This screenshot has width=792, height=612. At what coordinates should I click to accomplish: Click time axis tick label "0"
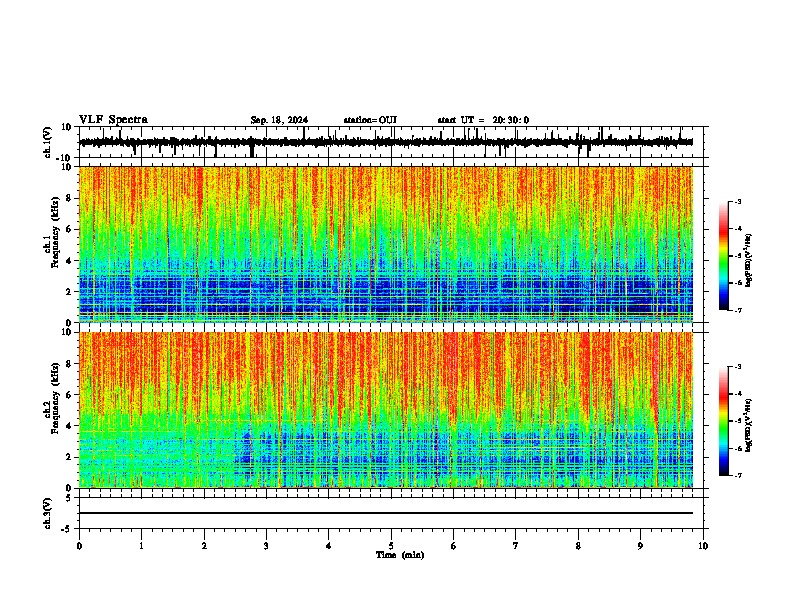click(79, 546)
